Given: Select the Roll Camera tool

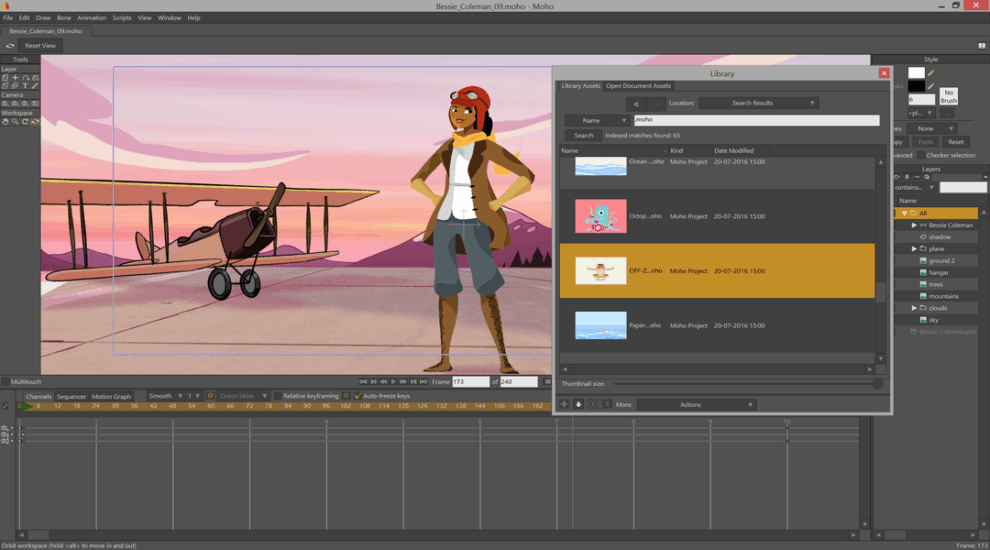Looking at the screenshot, I should click(x=25, y=104).
